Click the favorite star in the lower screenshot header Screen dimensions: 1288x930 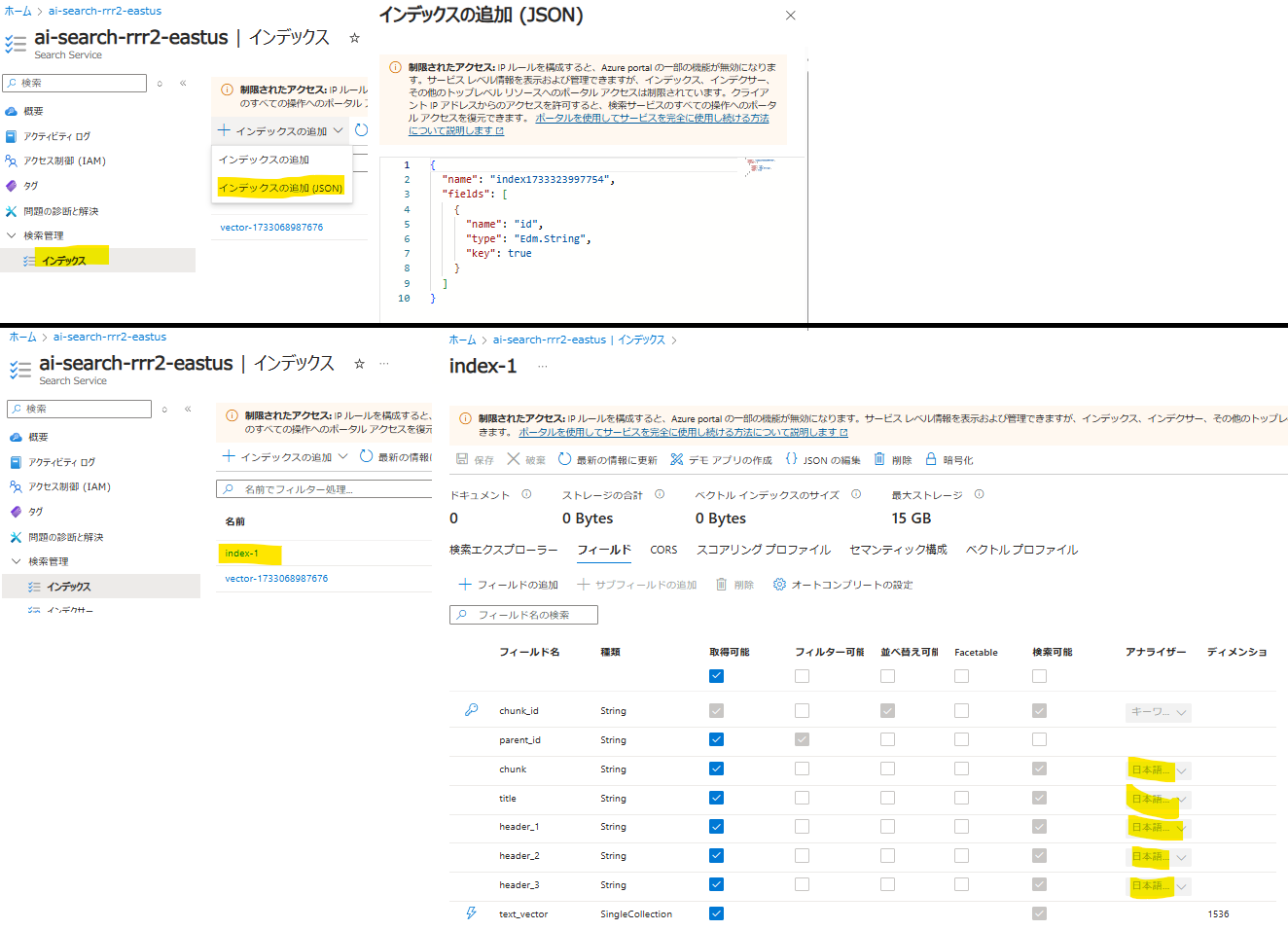point(359,364)
